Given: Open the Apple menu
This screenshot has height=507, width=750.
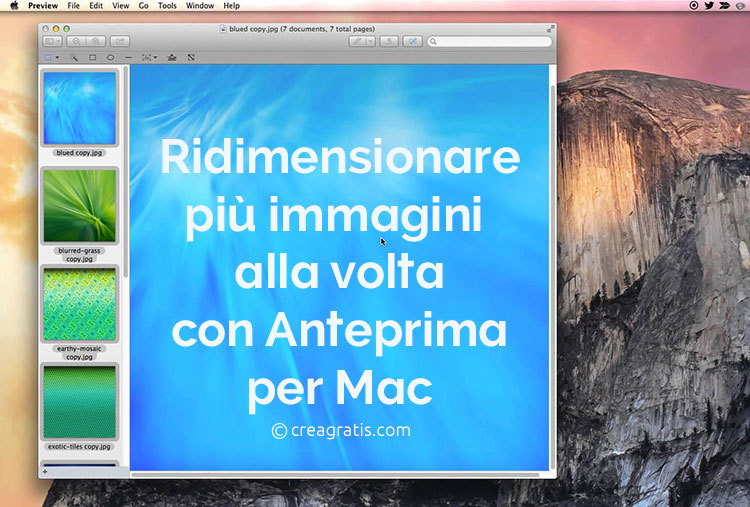Looking at the screenshot, I should (x=14, y=6).
